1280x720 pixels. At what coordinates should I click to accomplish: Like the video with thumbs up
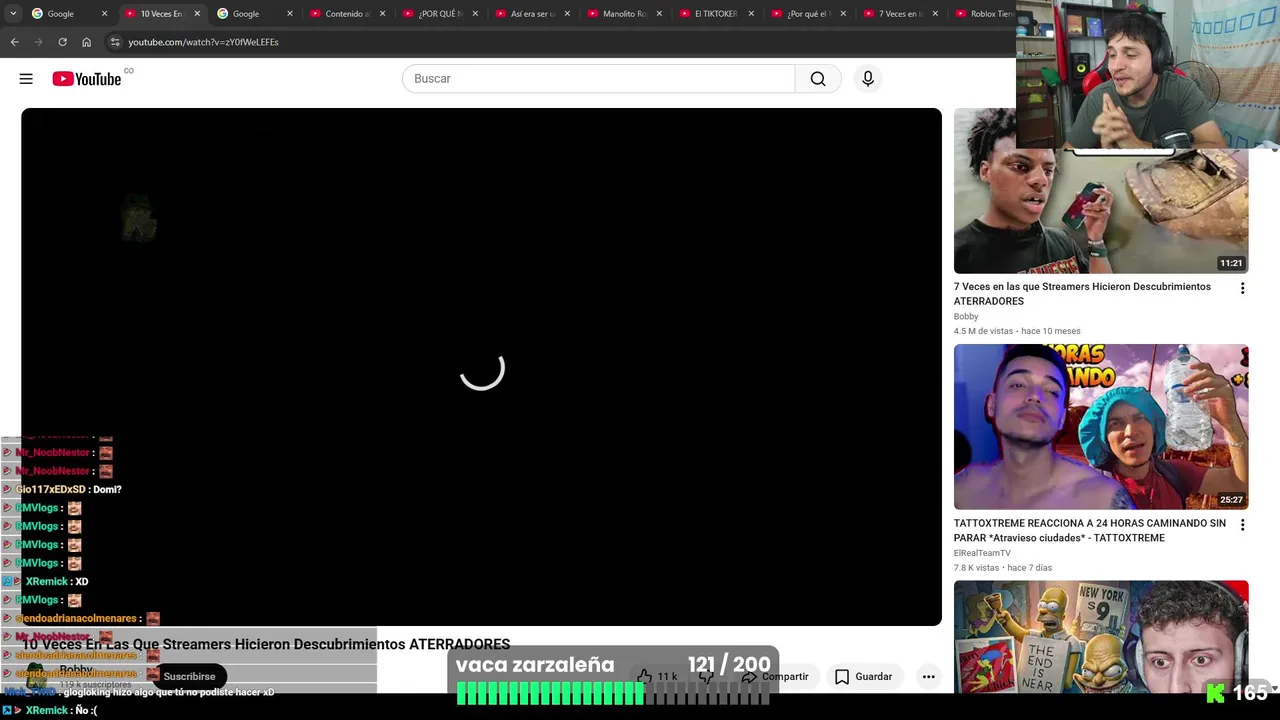[x=657, y=677]
